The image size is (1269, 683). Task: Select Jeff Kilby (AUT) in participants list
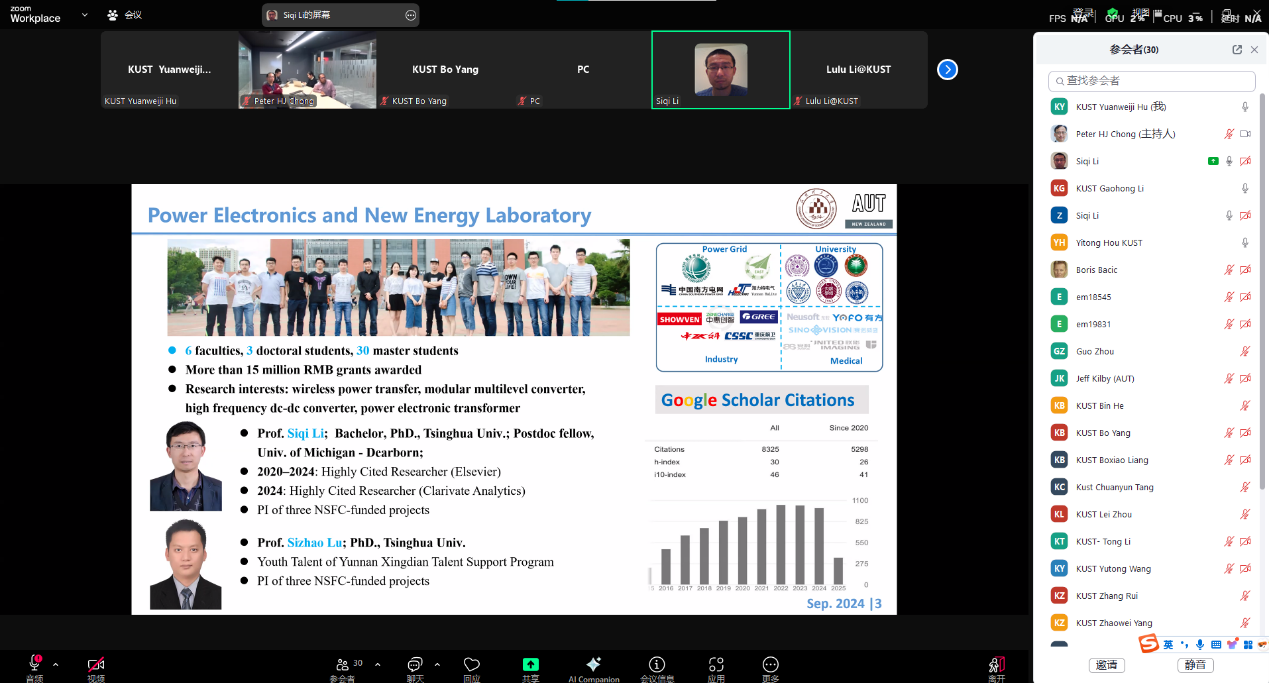1151,379
